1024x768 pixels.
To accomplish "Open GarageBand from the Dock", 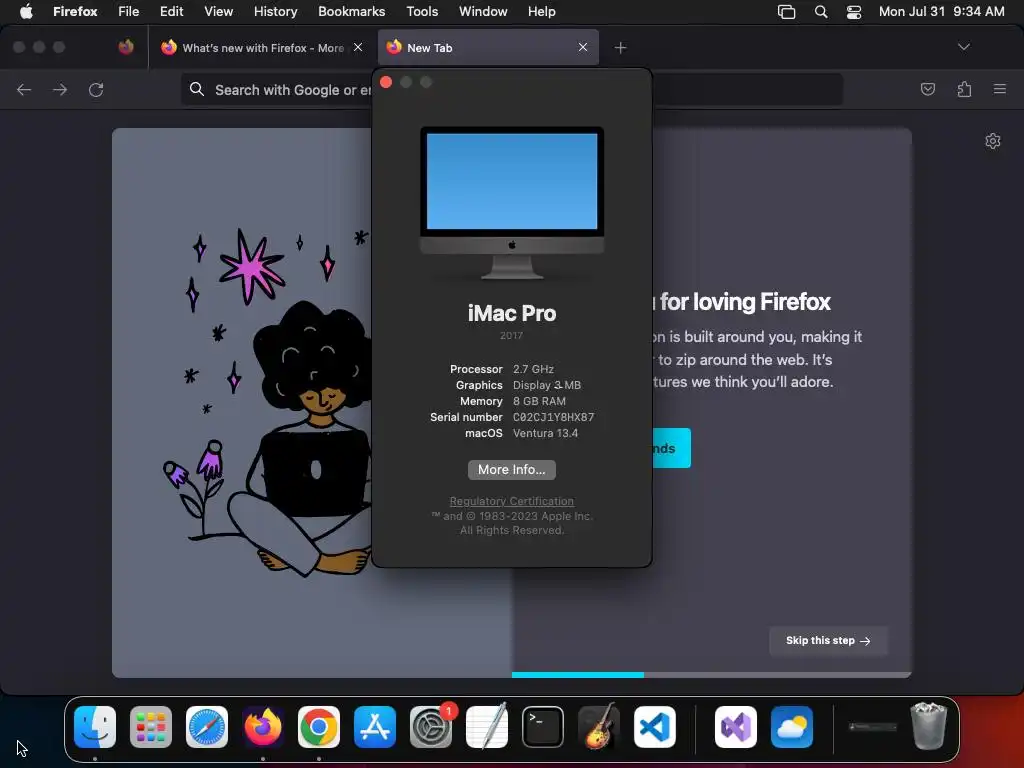I will (599, 726).
